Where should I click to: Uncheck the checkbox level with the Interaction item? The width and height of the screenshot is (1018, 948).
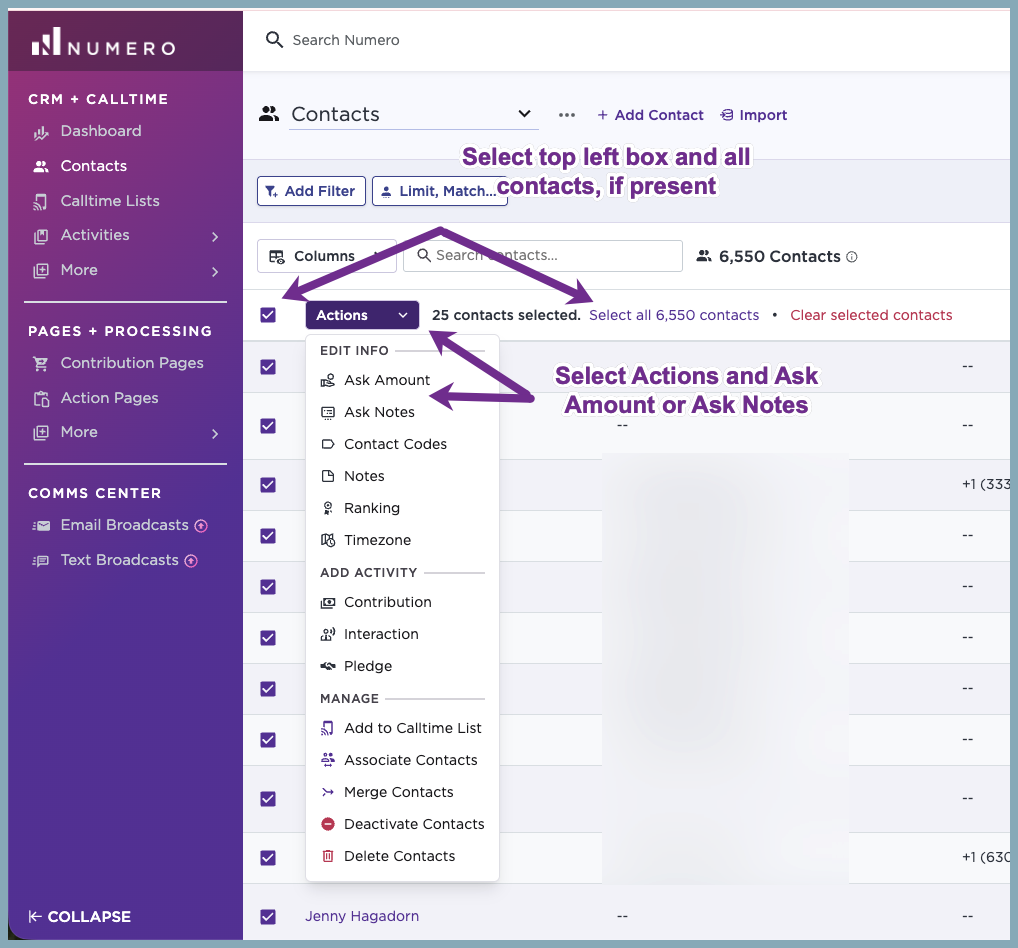pos(268,638)
